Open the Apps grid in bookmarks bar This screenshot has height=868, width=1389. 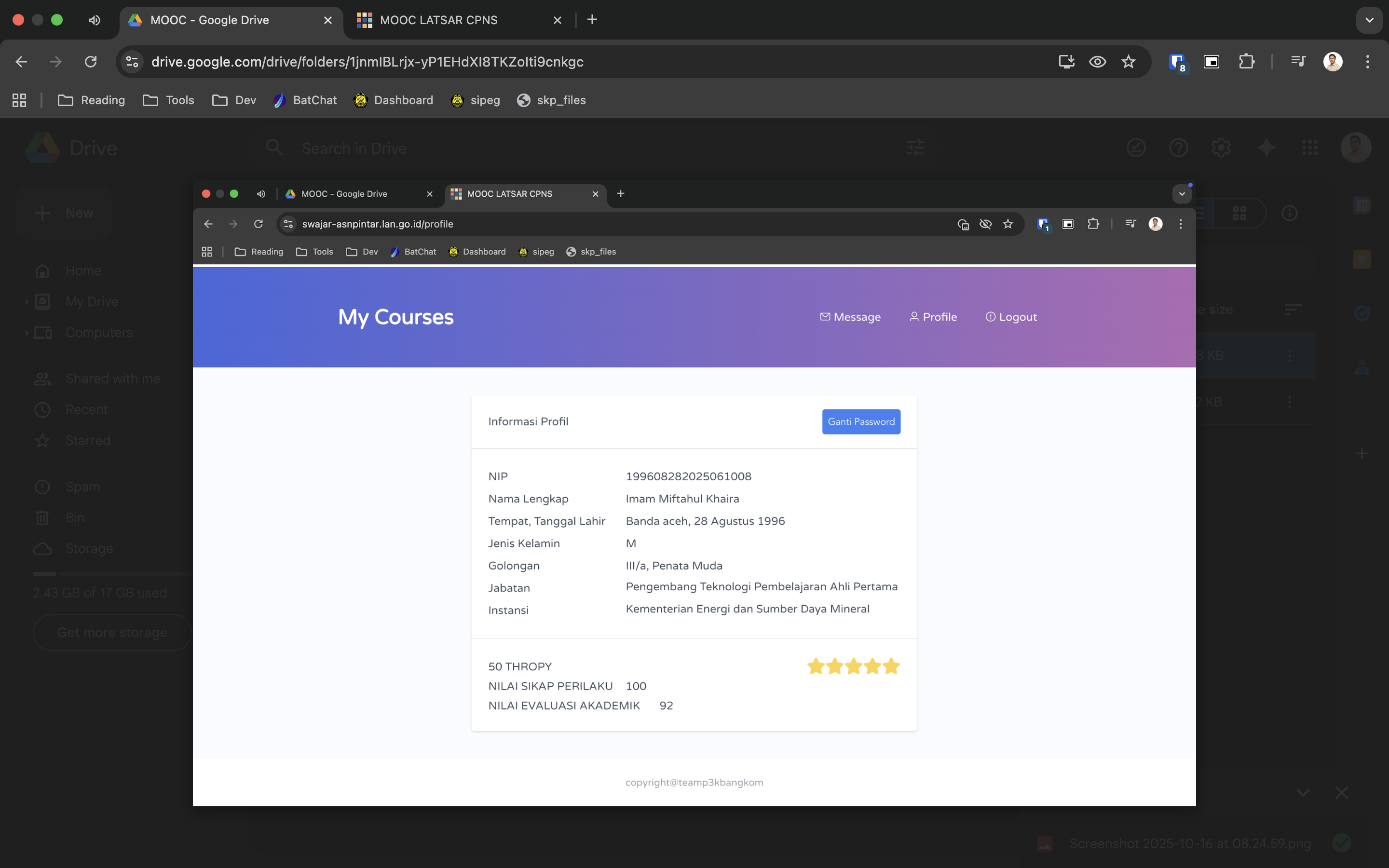click(19, 100)
